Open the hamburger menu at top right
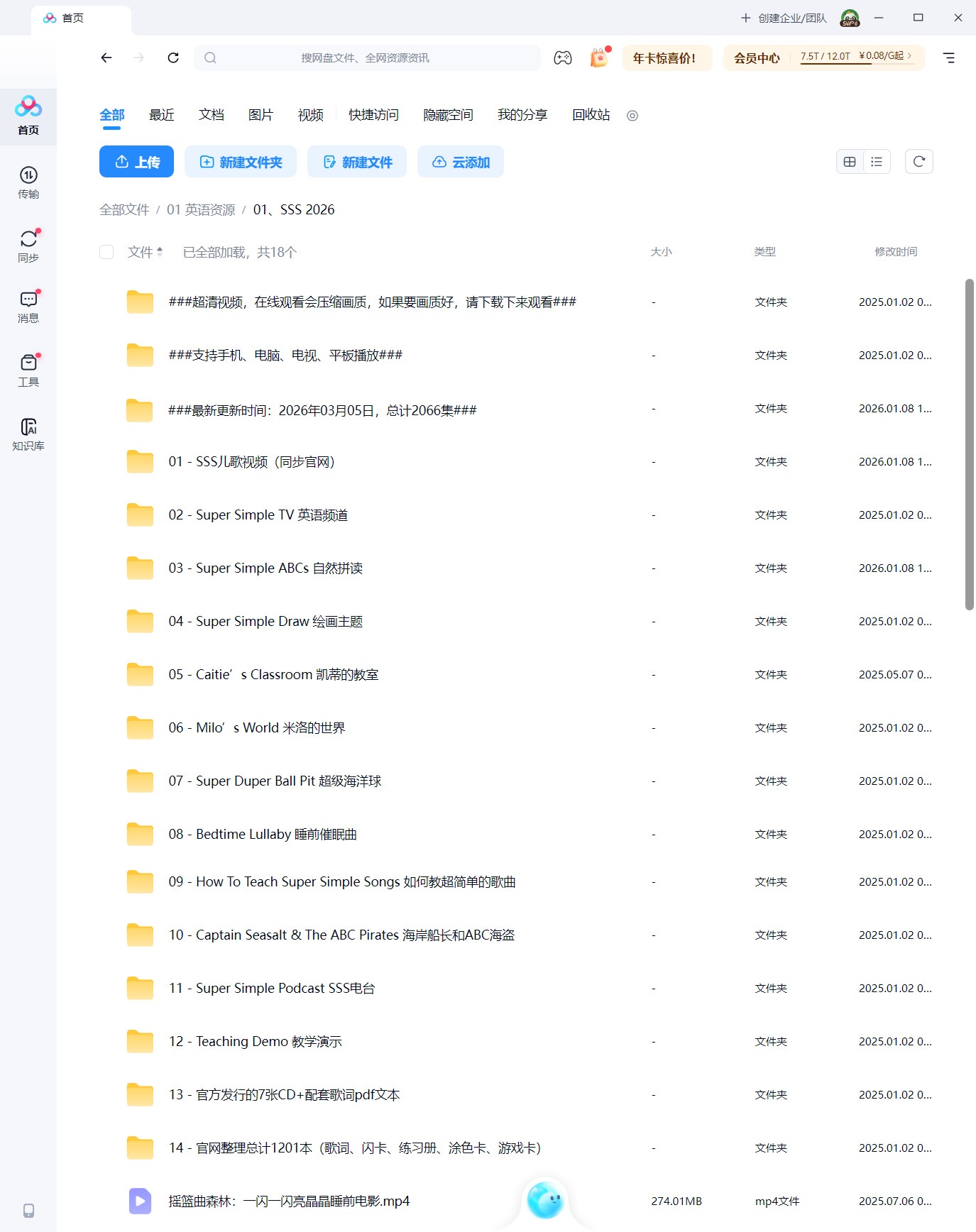This screenshot has height=1232, width=976. click(x=948, y=58)
